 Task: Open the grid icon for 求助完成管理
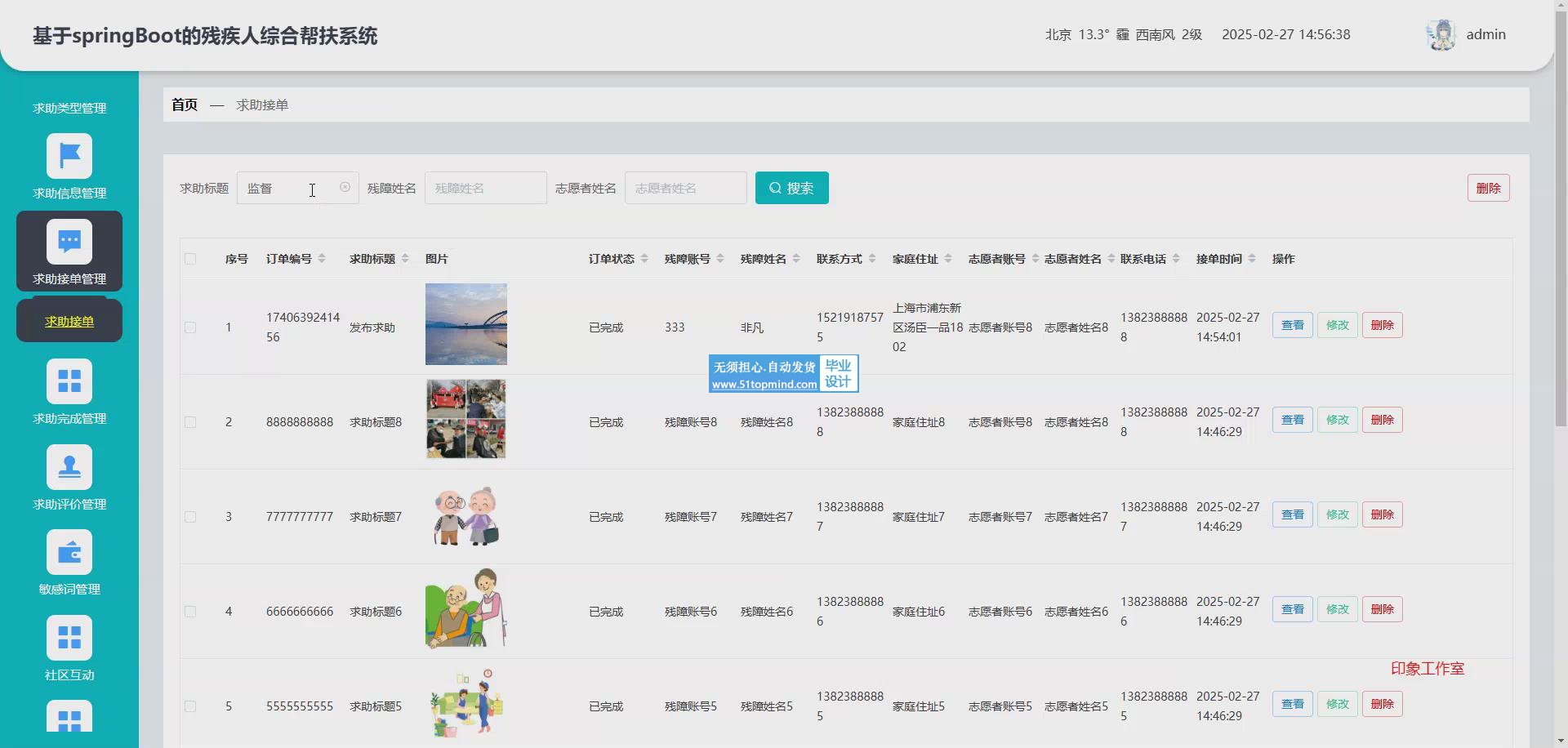[69, 381]
